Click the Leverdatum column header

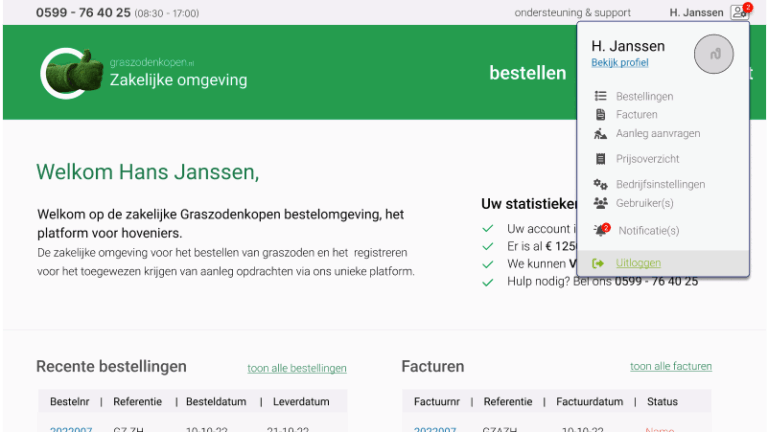click(301, 402)
